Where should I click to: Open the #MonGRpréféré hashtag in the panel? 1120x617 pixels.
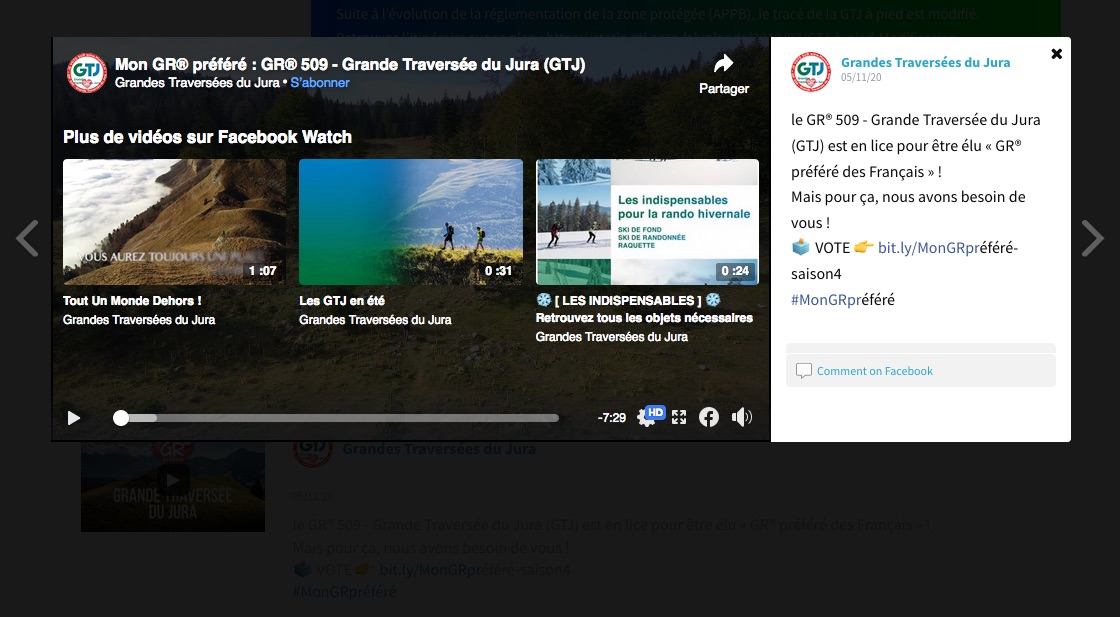point(843,299)
